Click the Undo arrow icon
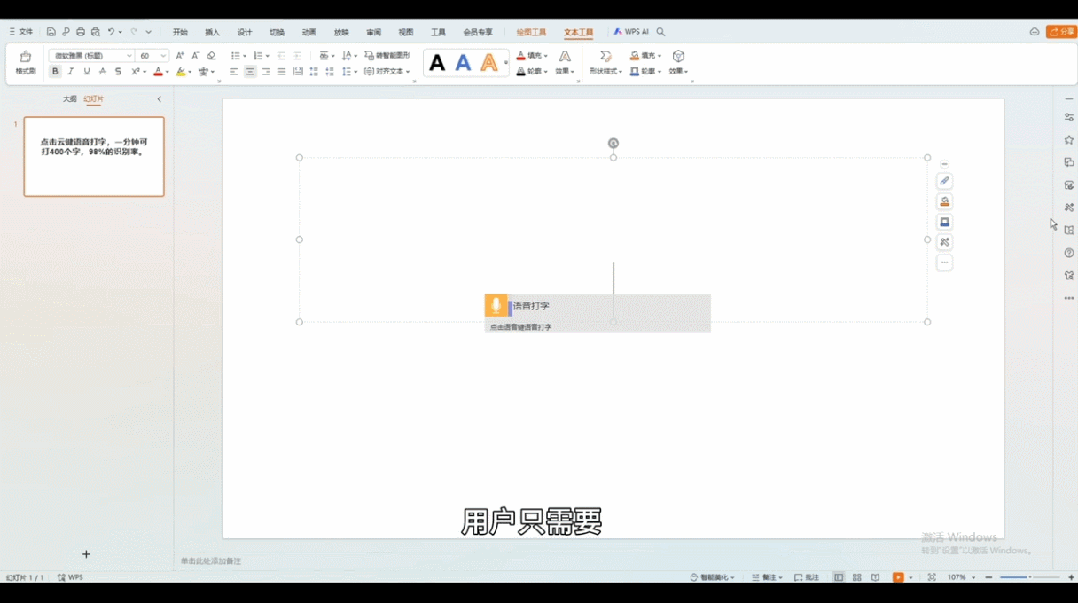Viewport: 1078px width, 603px height. (111, 32)
